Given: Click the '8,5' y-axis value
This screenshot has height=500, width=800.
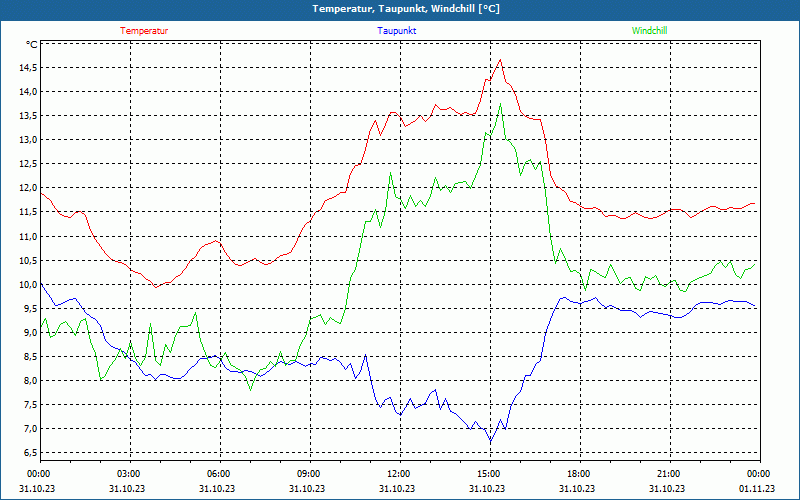Looking at the screenshot, I should pos(31,356).
